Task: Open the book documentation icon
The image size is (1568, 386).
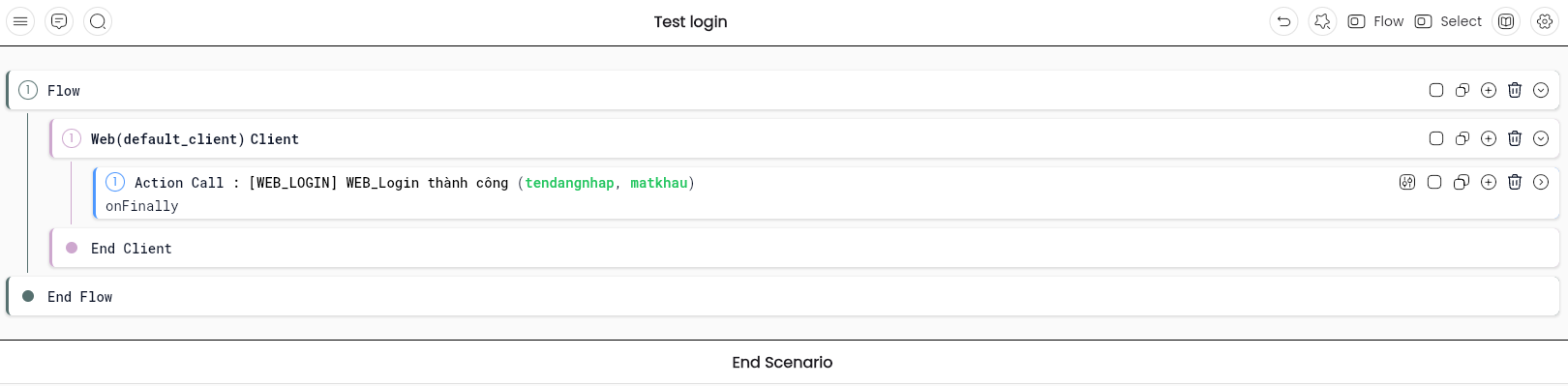Action: click(1506, 21)
